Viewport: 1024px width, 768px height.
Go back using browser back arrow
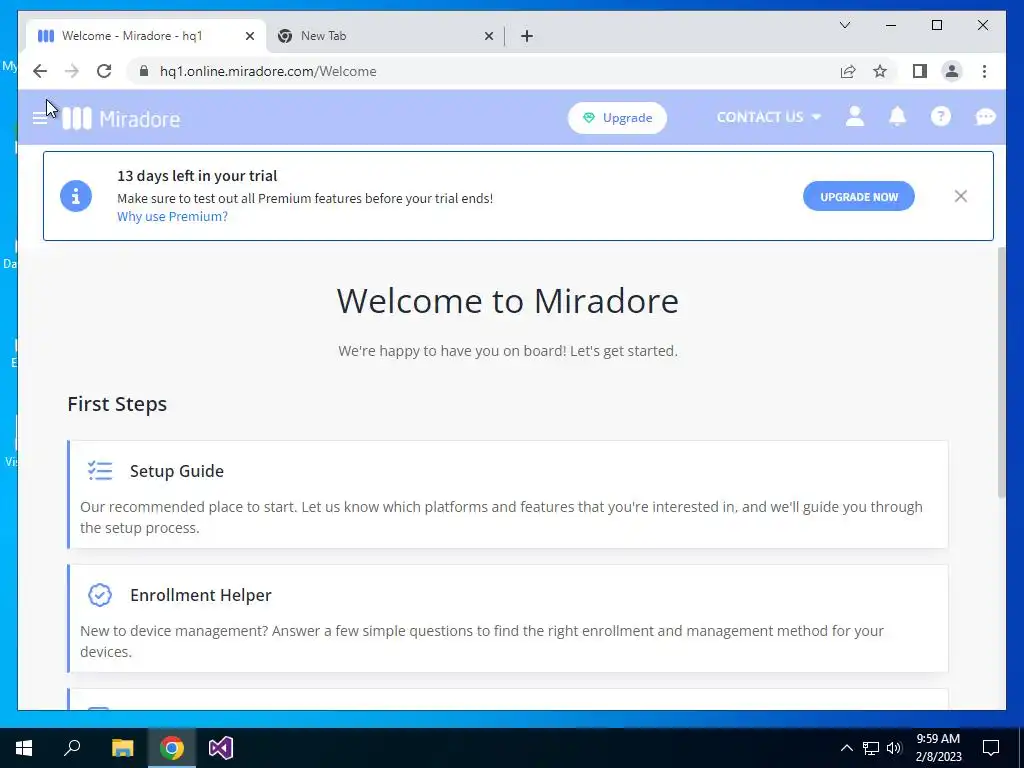click(40, 71)
